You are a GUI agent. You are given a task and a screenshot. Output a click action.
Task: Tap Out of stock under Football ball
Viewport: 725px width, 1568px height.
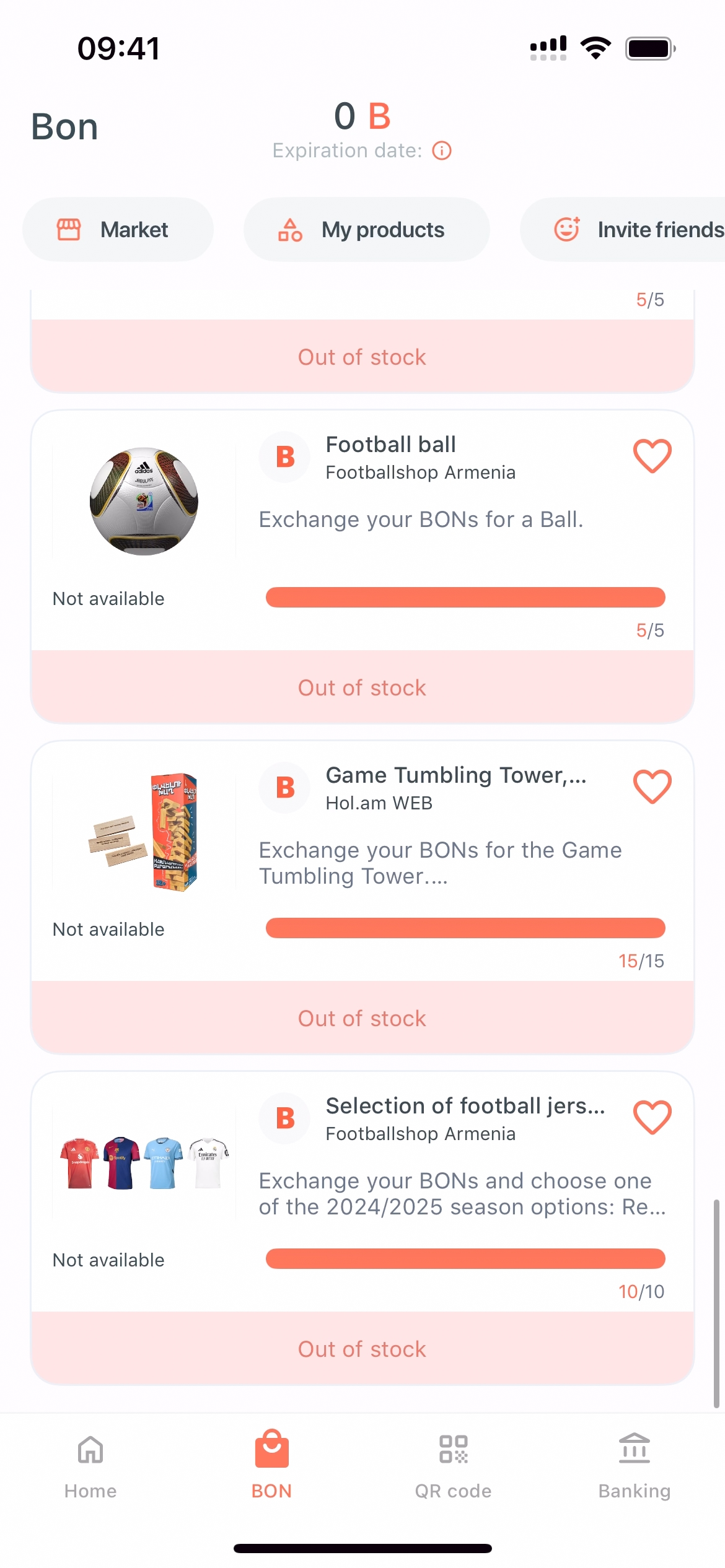click(x=362, y=687)
